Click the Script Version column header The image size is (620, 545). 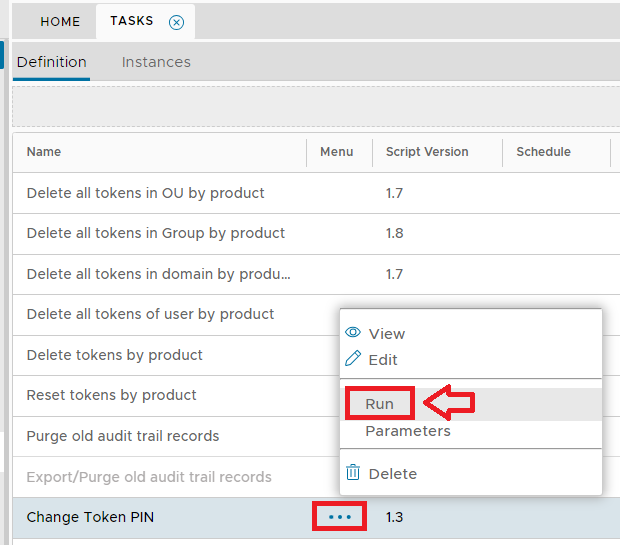coord(427,152)
